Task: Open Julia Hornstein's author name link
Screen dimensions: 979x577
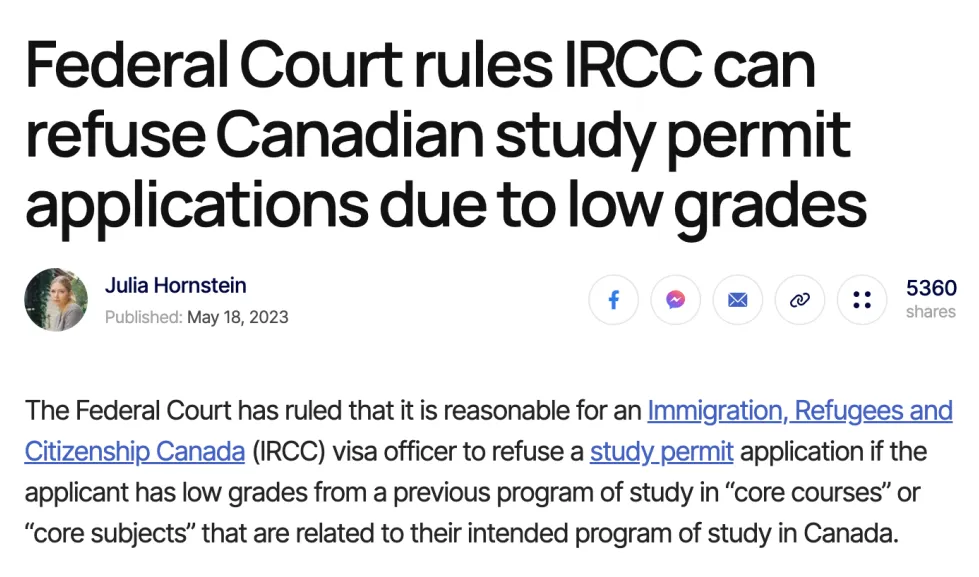Action: click(175, 286)
